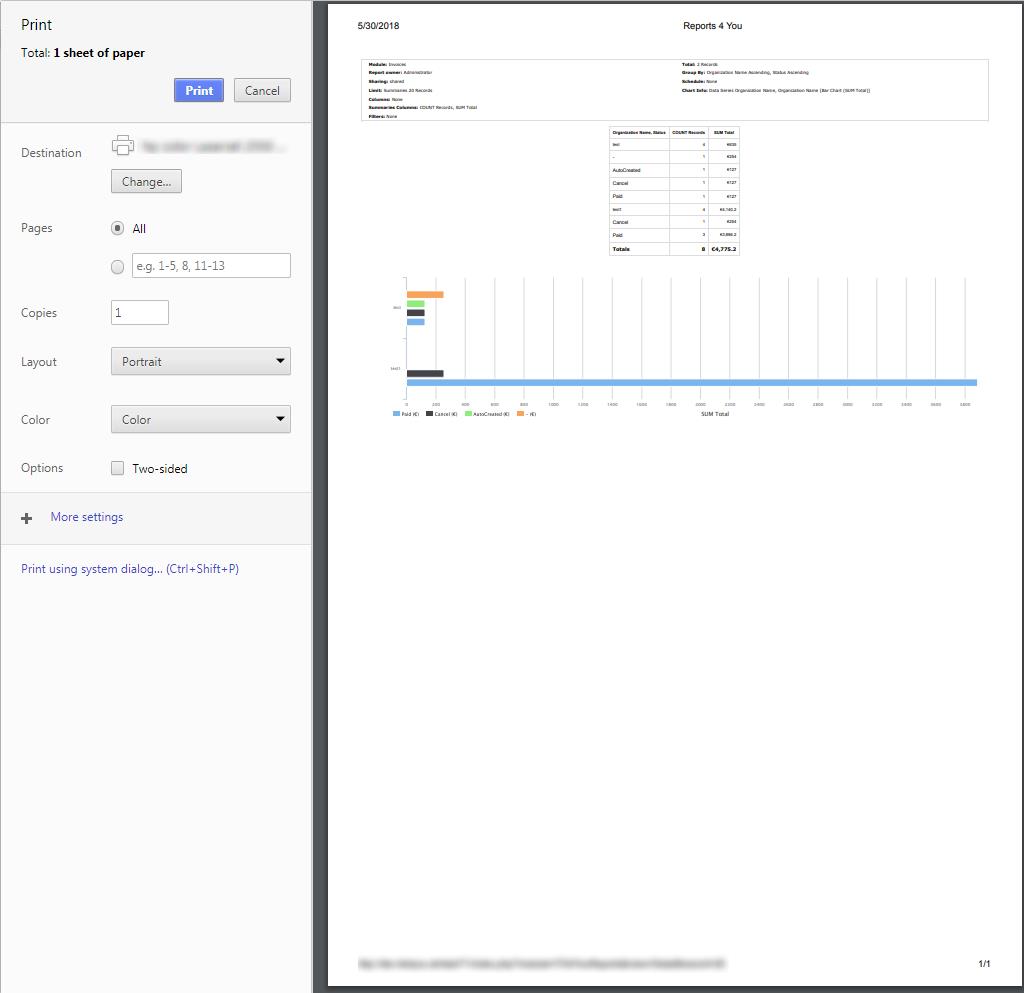Screen dimensions: 1024x993
Task: Click the plus icon beside More settings
Action: coord(27,518)
